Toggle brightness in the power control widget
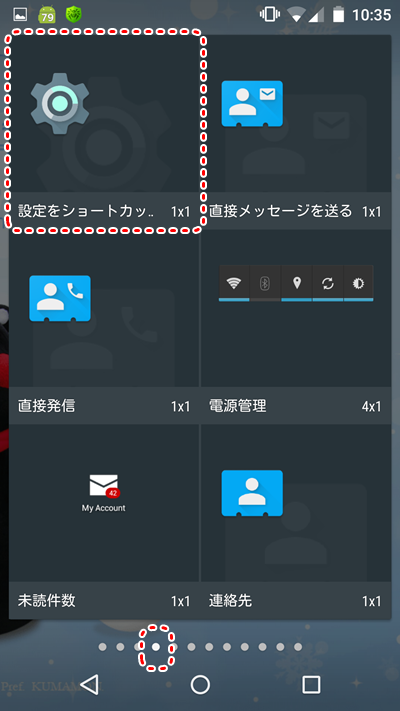The height and width of the screenshot is (711, 400). (x=359, y=283)
